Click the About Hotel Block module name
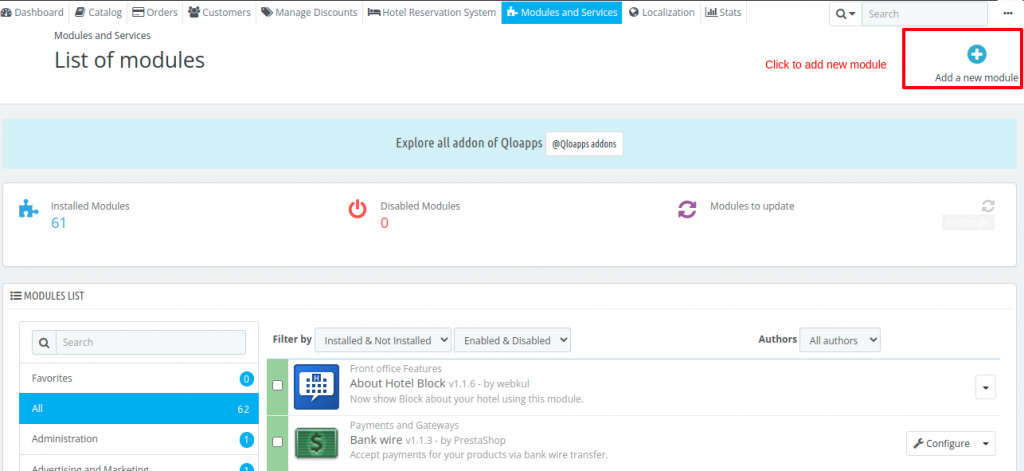Viewport: 1024px width, 471px height. pyautogui.click(x=398, y=383)
